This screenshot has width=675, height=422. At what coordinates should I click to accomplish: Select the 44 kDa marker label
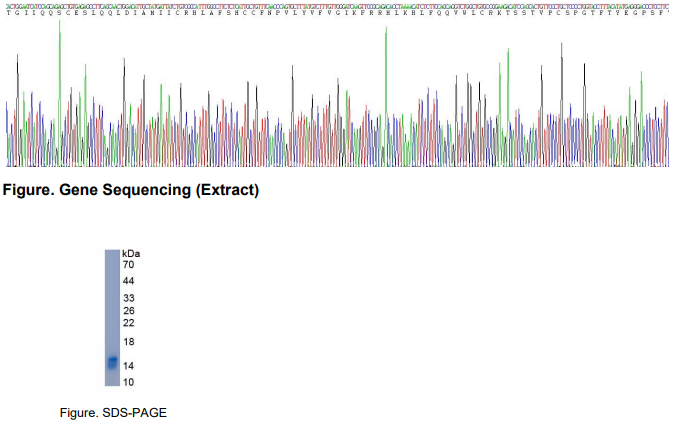pyautogui.click(x=128, y=281)
